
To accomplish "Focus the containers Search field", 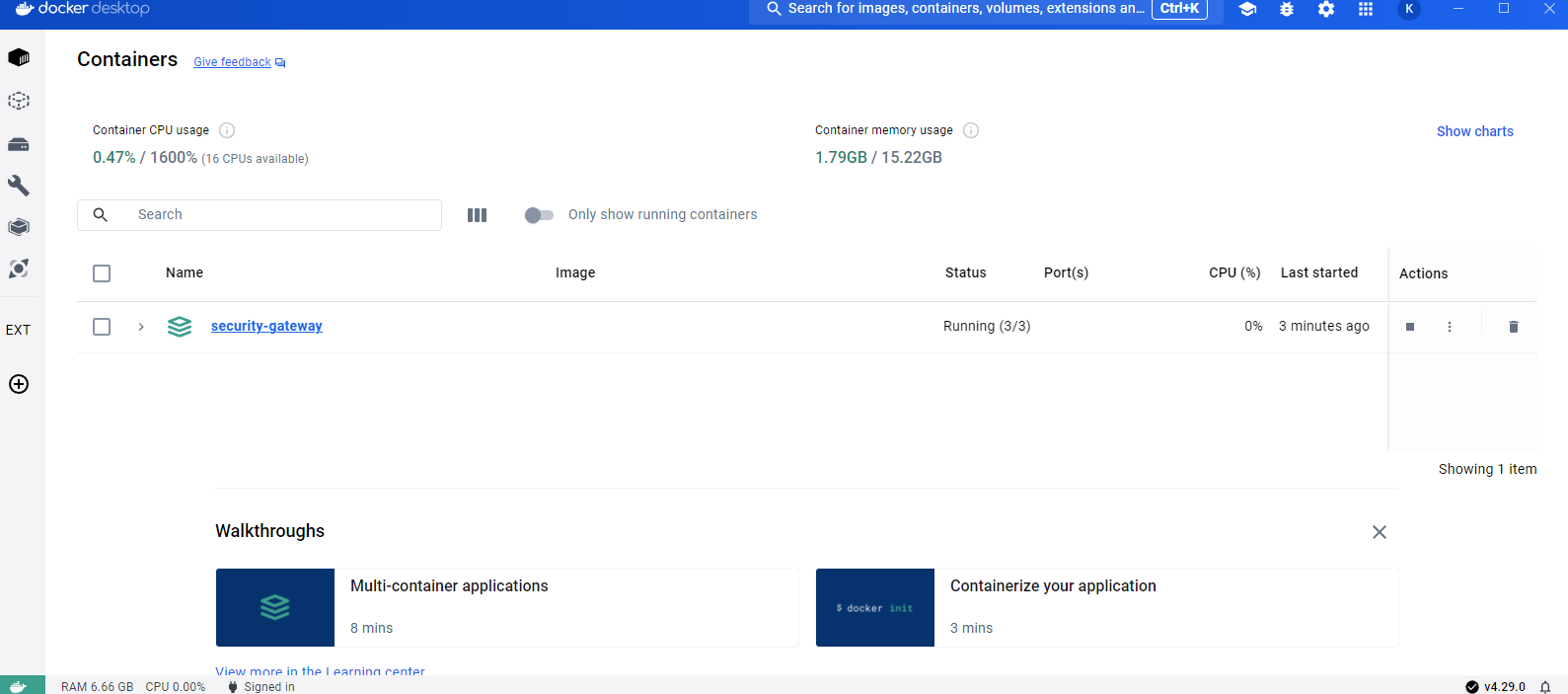I will click(260, 215).
